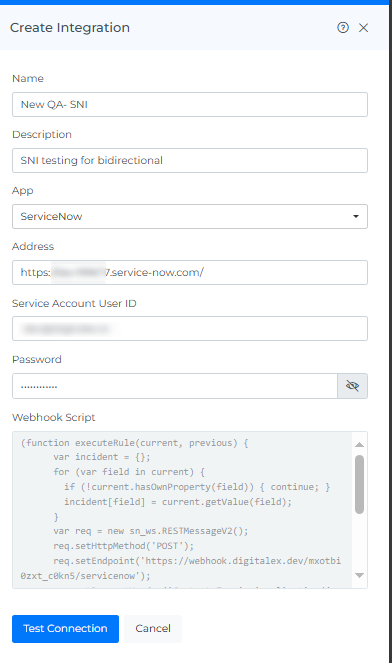The height and width of the screenshot is (663, 392).
Task: Open the help question mark icon
Action: point(343,28)
